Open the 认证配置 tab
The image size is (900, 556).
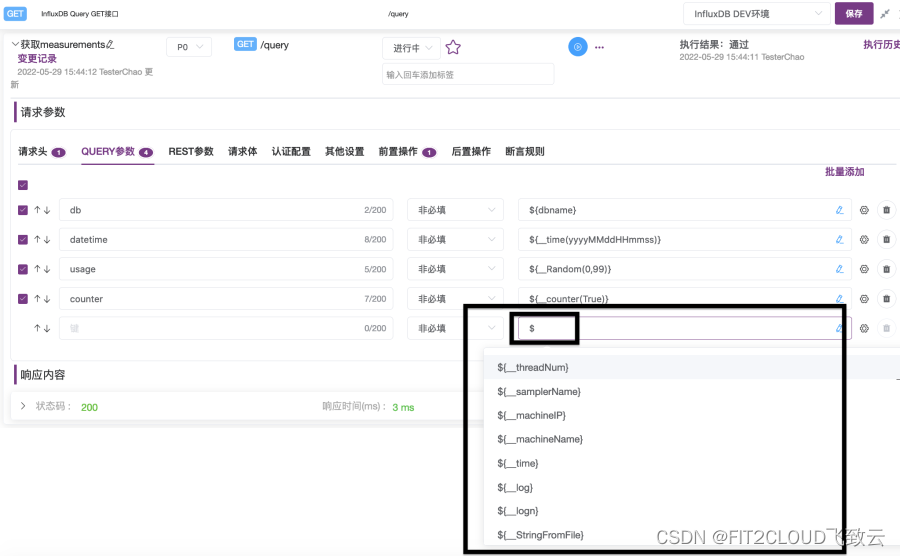291,151
